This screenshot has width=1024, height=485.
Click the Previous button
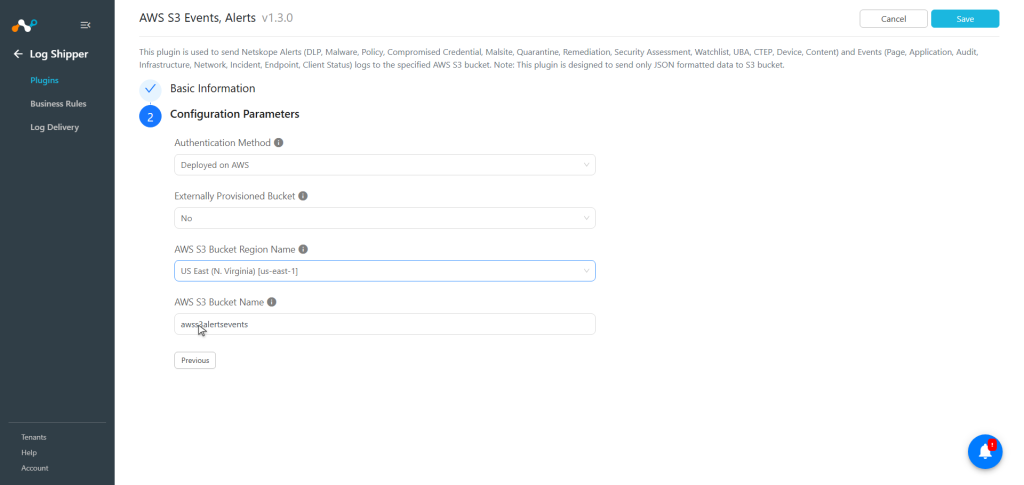click(195, 360)
